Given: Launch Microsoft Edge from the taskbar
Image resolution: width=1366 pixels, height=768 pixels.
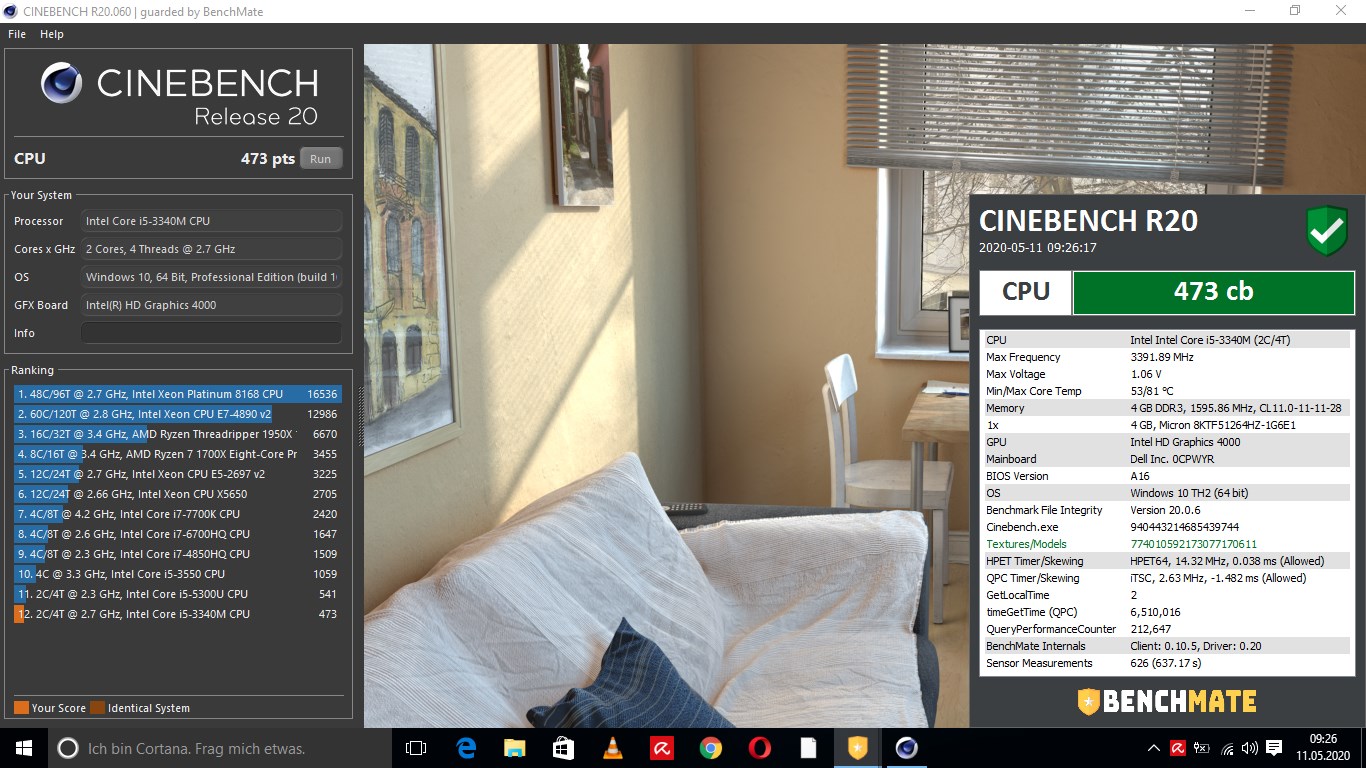Looking at the screenshot, I should pyautogui.click(x=465, y=748).
